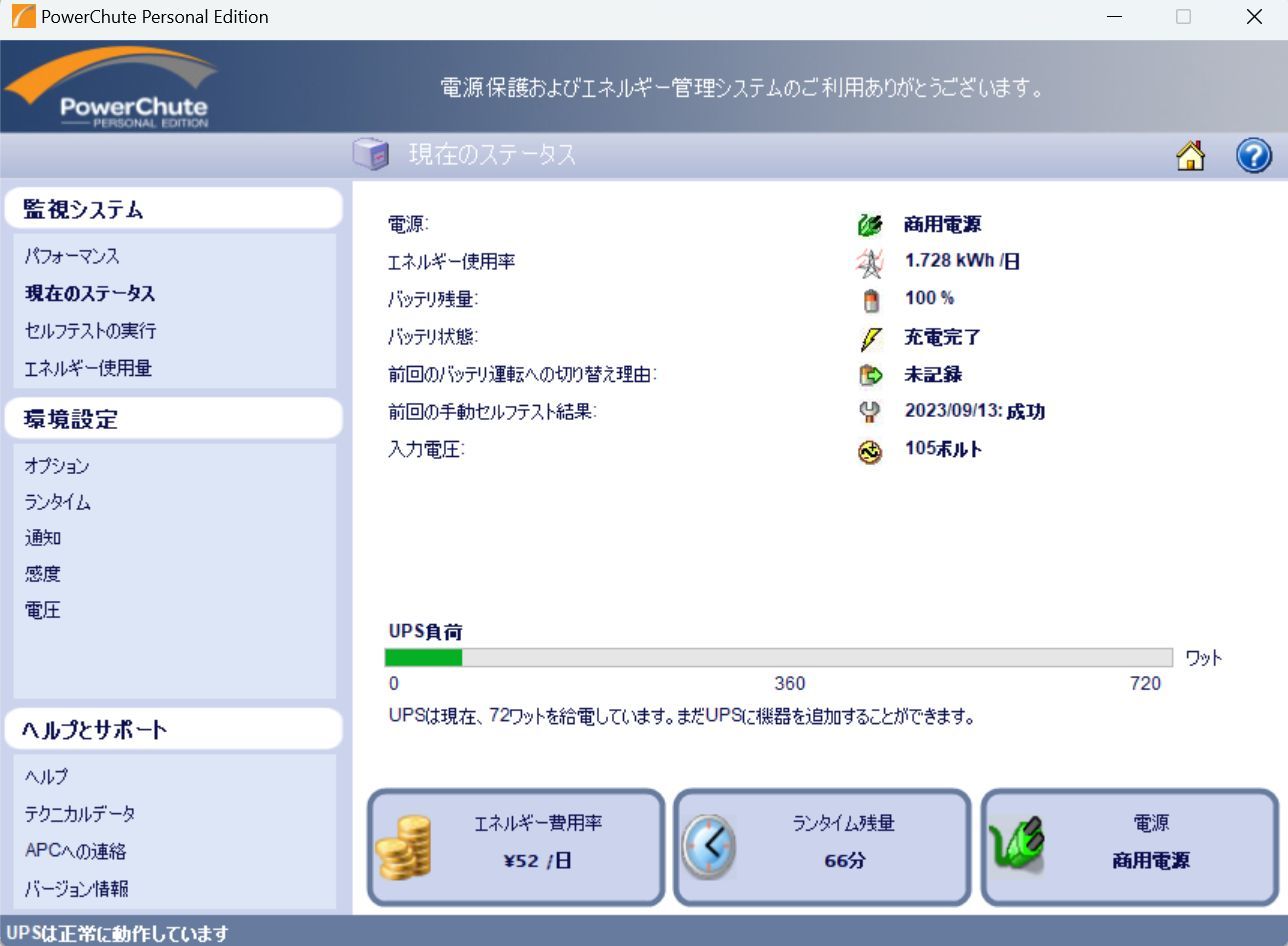Click the lightning bolt icon beside 充電完了
1288x946 pixels.
[x=870, y=339]
